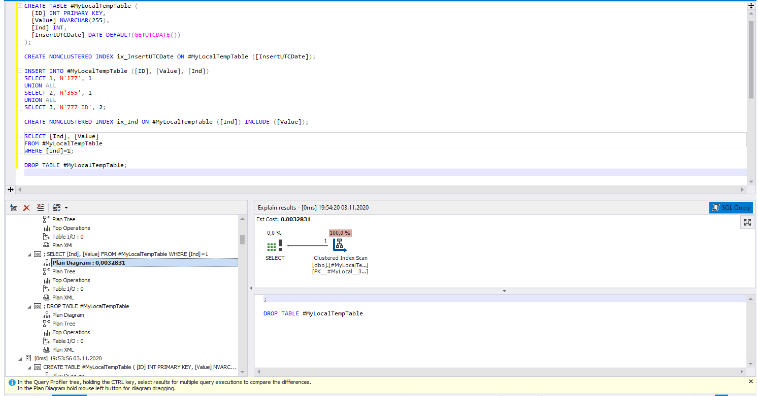Collapse the SELECT [Ind], [Value] query node
Viewport: 758px width, 396px height.
(x=29, y=254)
